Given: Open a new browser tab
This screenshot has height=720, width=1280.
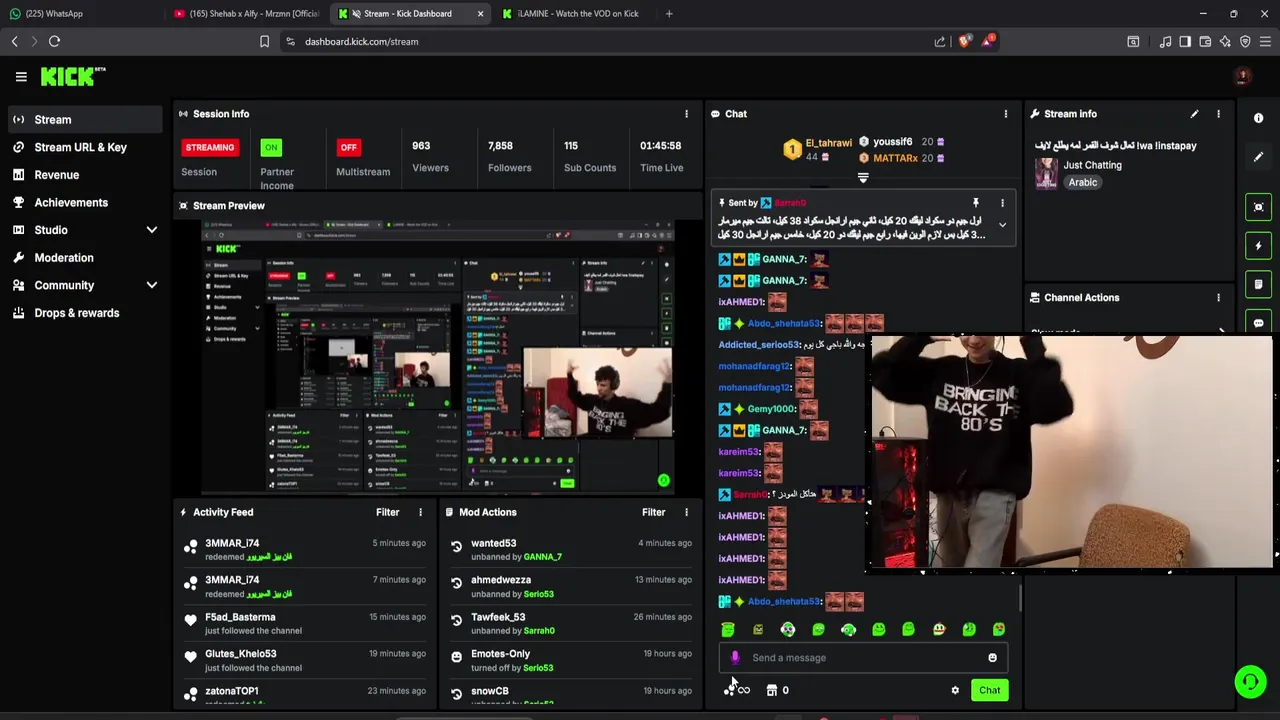Looking at the screenshot, I should pyautogui.click(x=669, y=14).
